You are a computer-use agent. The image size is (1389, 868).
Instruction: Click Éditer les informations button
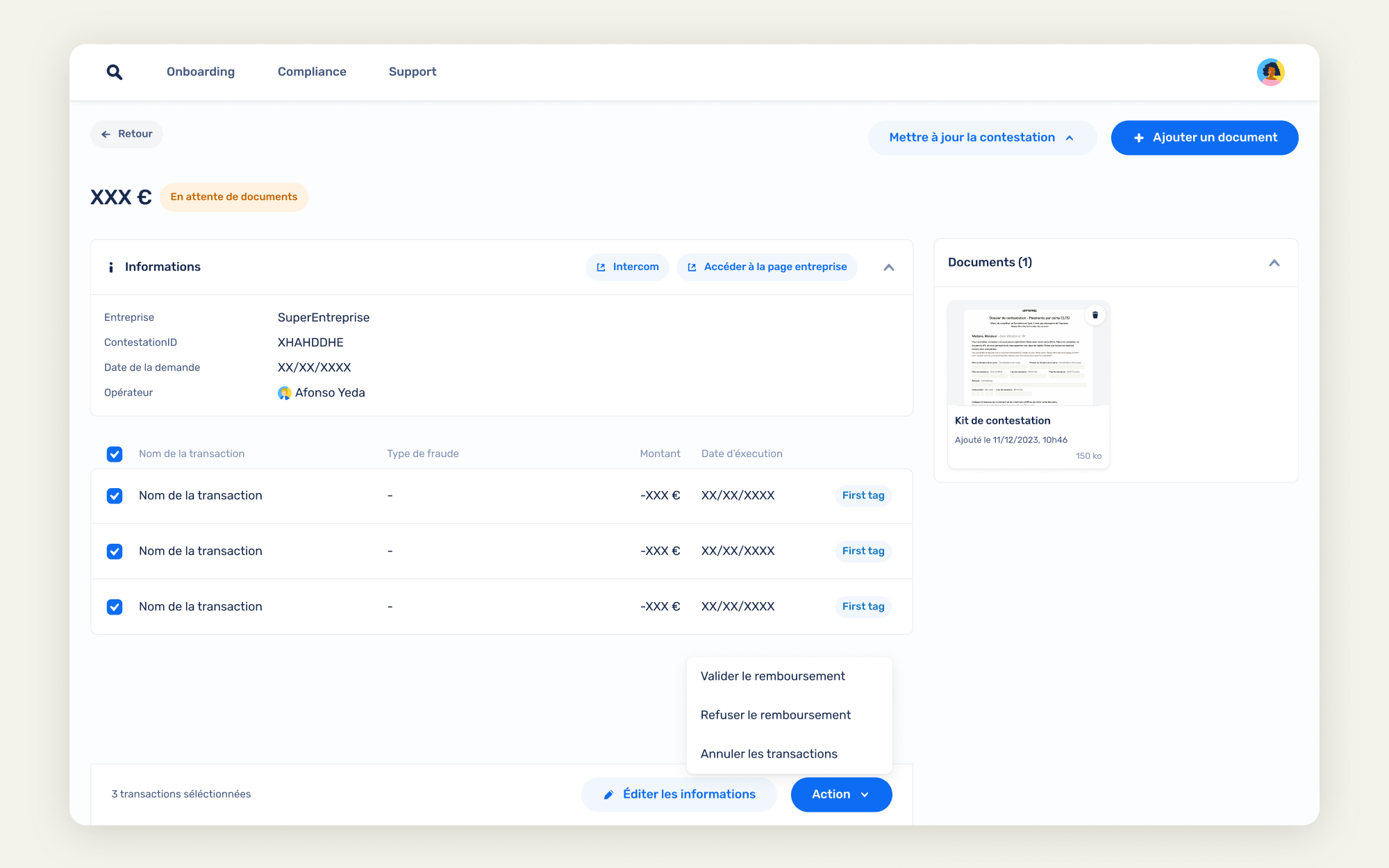point(679,794)
